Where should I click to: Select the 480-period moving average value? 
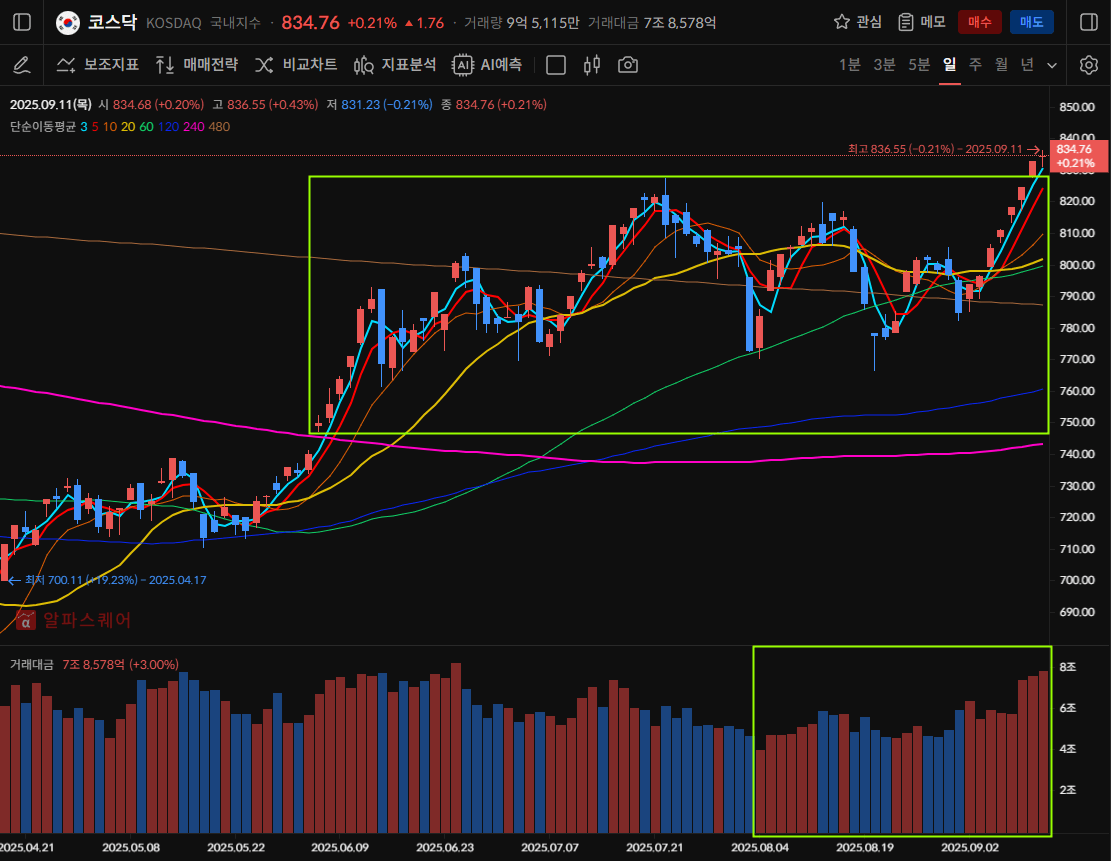coord(219,127)
